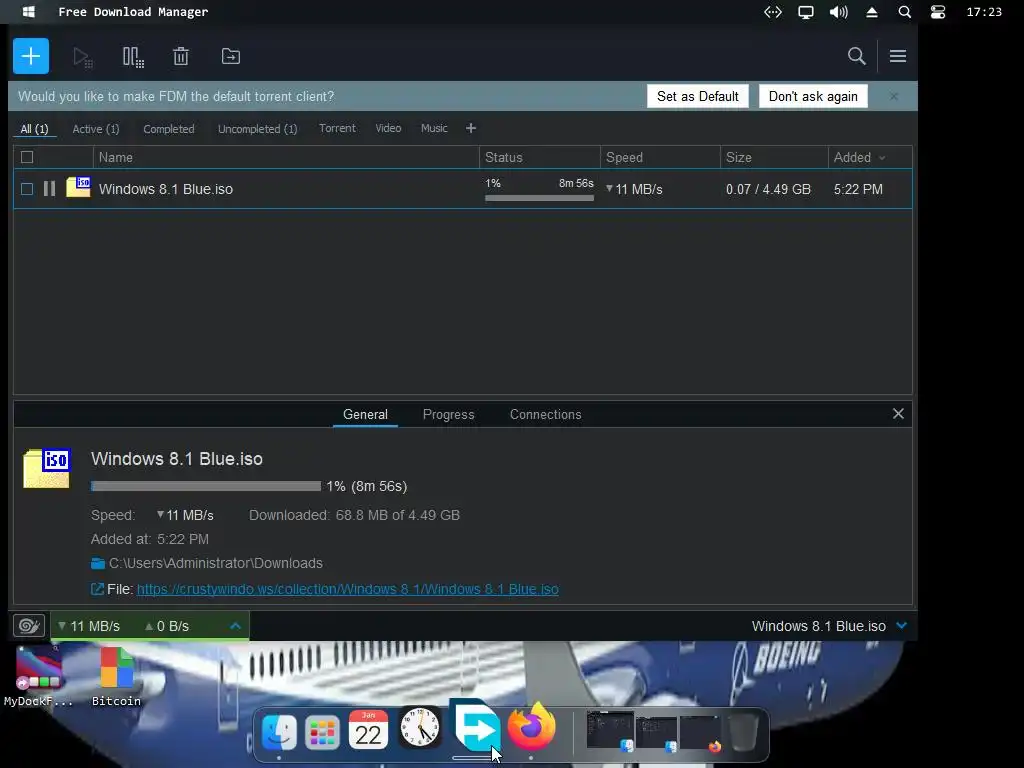Open the Clock app in the dock
Image resolution: width=1024 pixels, height=768 pixels.
420,727
